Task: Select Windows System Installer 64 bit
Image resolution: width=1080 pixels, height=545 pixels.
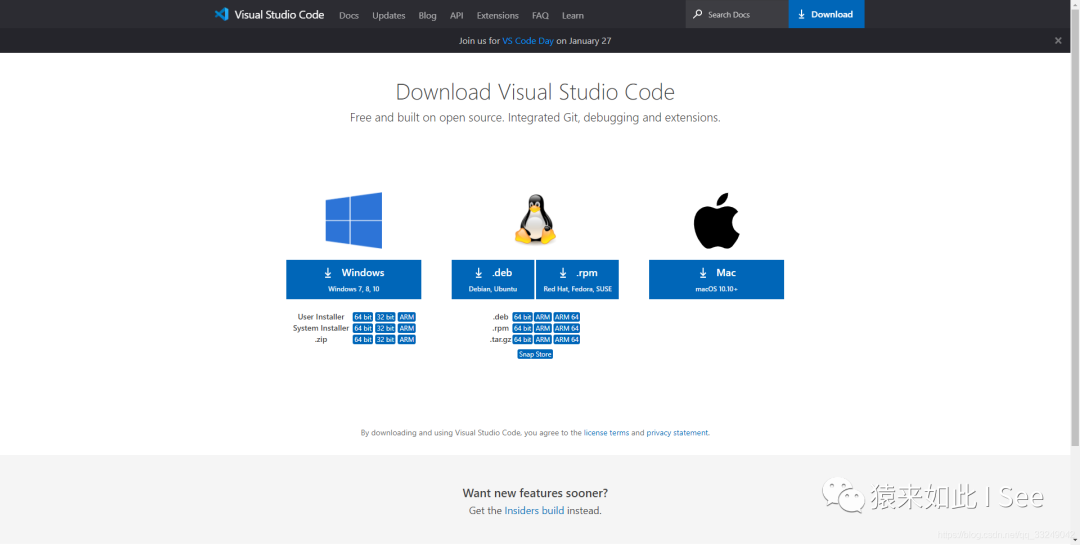Action: 362,329
